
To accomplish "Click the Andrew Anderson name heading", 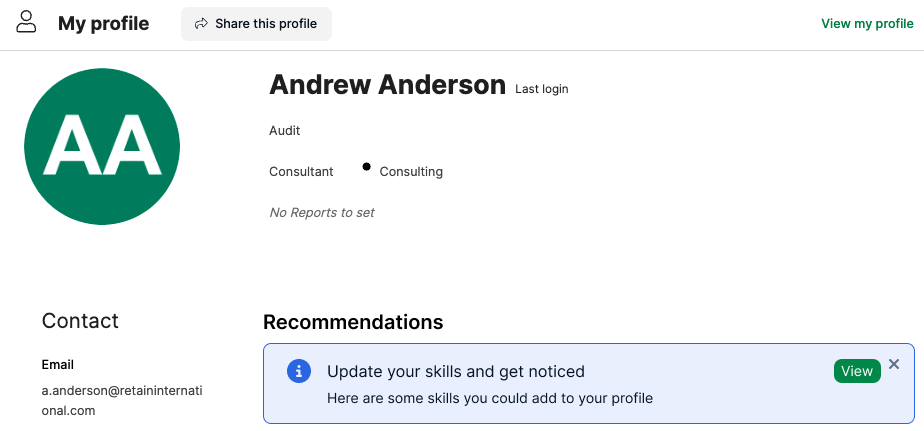I will [387, 85].
